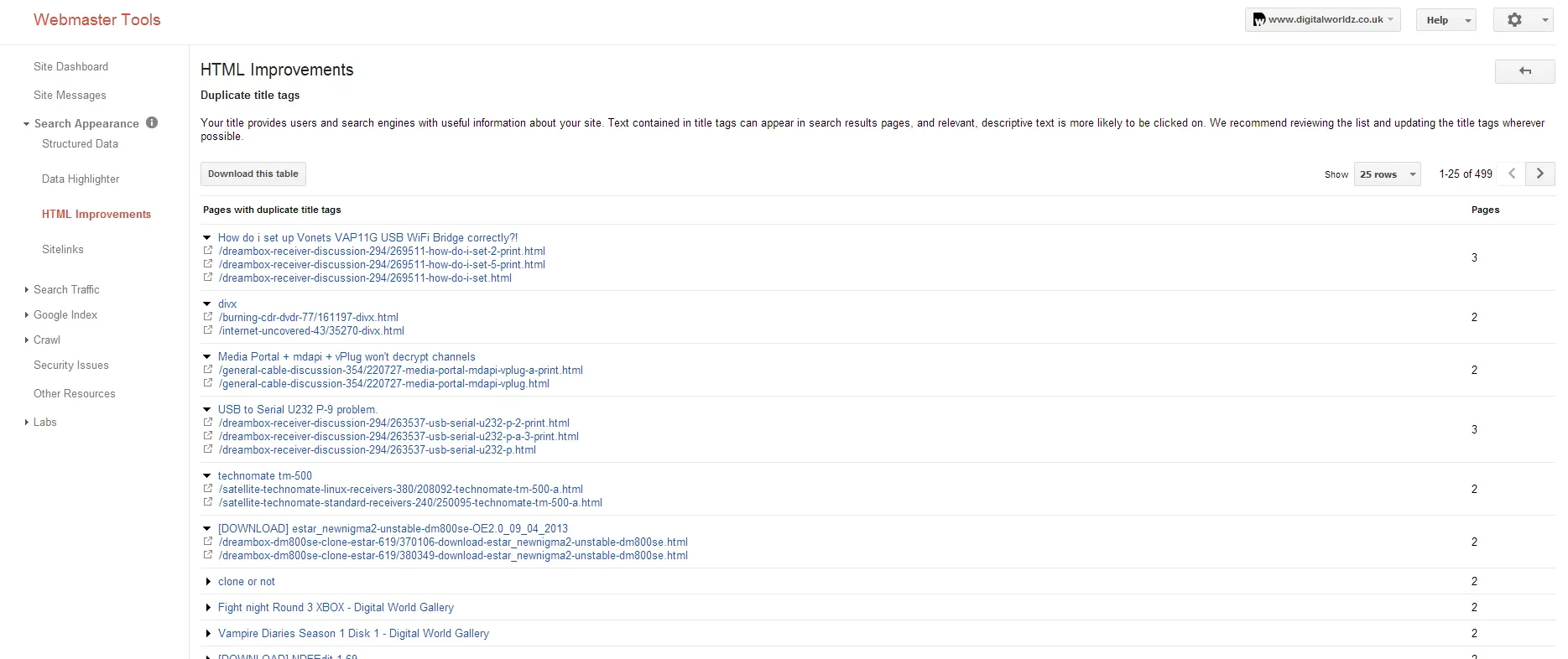1568x659 pixels.
Task: Collapse the USB to Serial U232 P-9 row
Action: [x=207, y=409]
